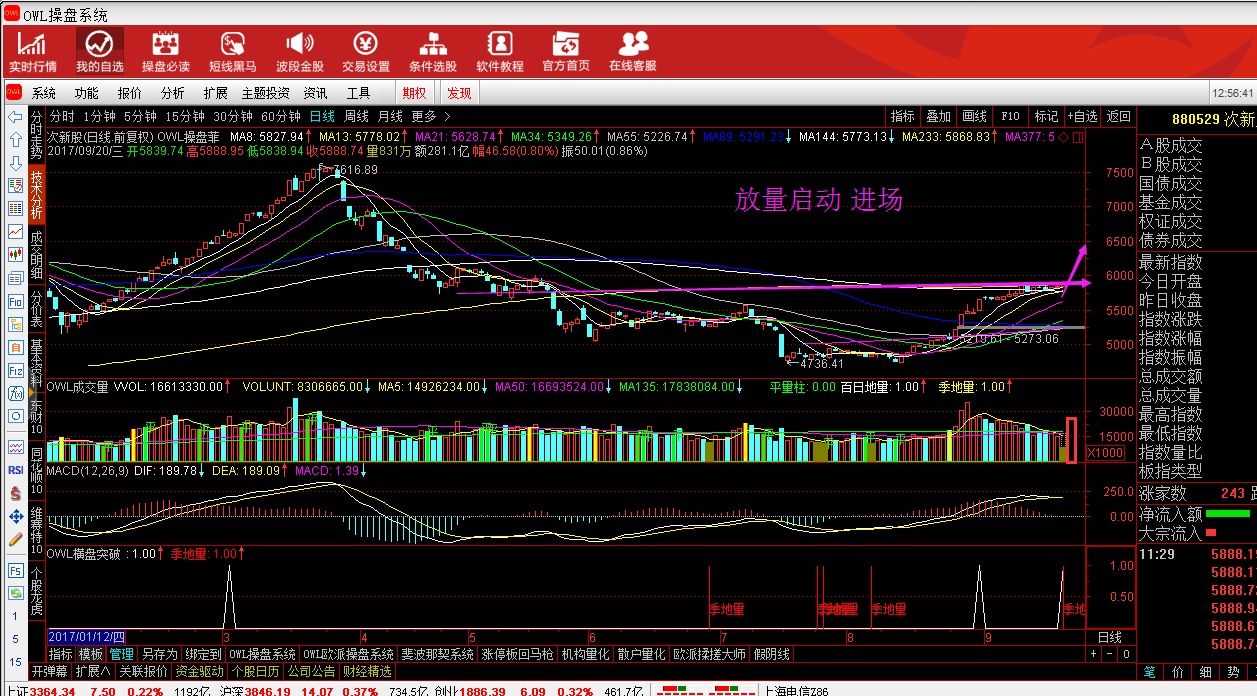Screen dimensions: 1257x696
Task: Click the back arrow in left sidebar
Action: coord(15,117)
